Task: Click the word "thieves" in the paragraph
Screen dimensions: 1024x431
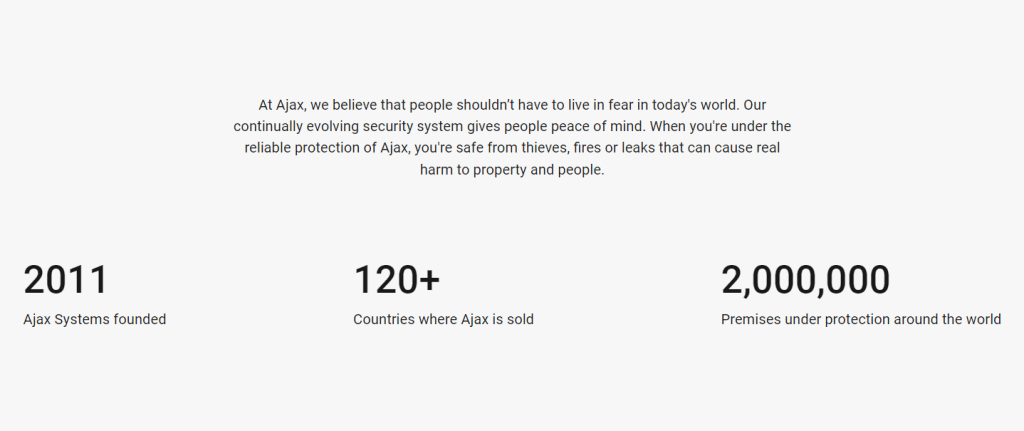Action: 545,148
